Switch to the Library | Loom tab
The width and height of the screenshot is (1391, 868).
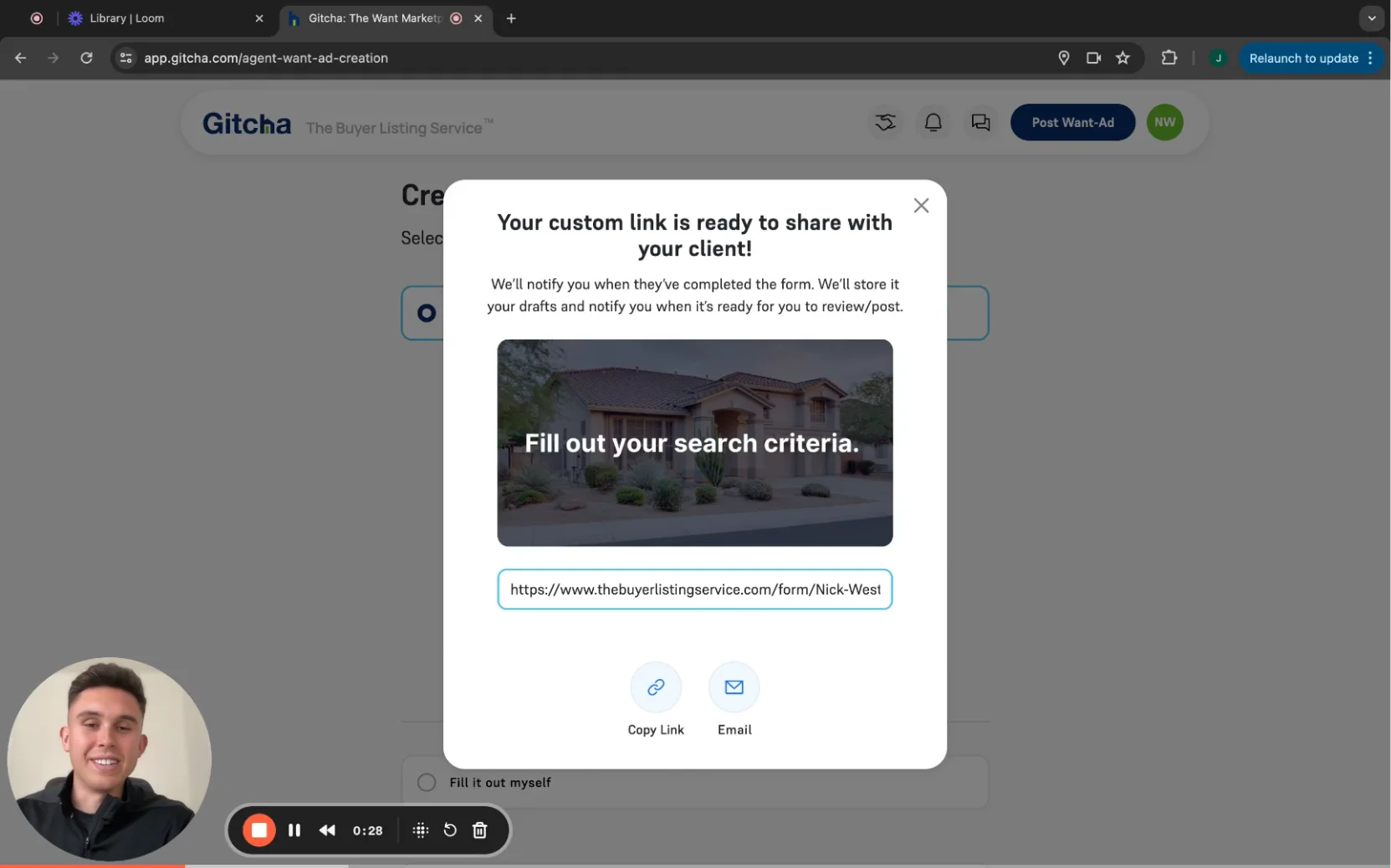click(166, 18)
